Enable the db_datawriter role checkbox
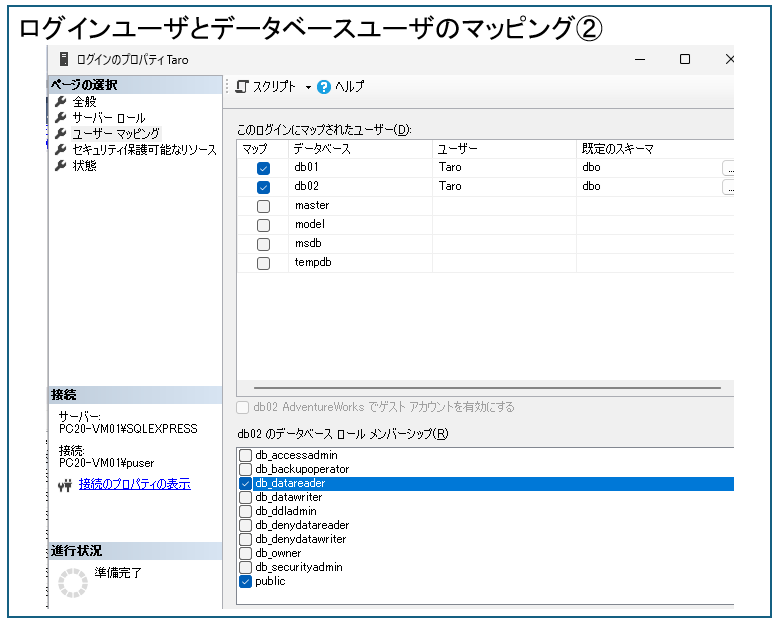The height and width of the screenshot is (622, 777). coord(245,497)
